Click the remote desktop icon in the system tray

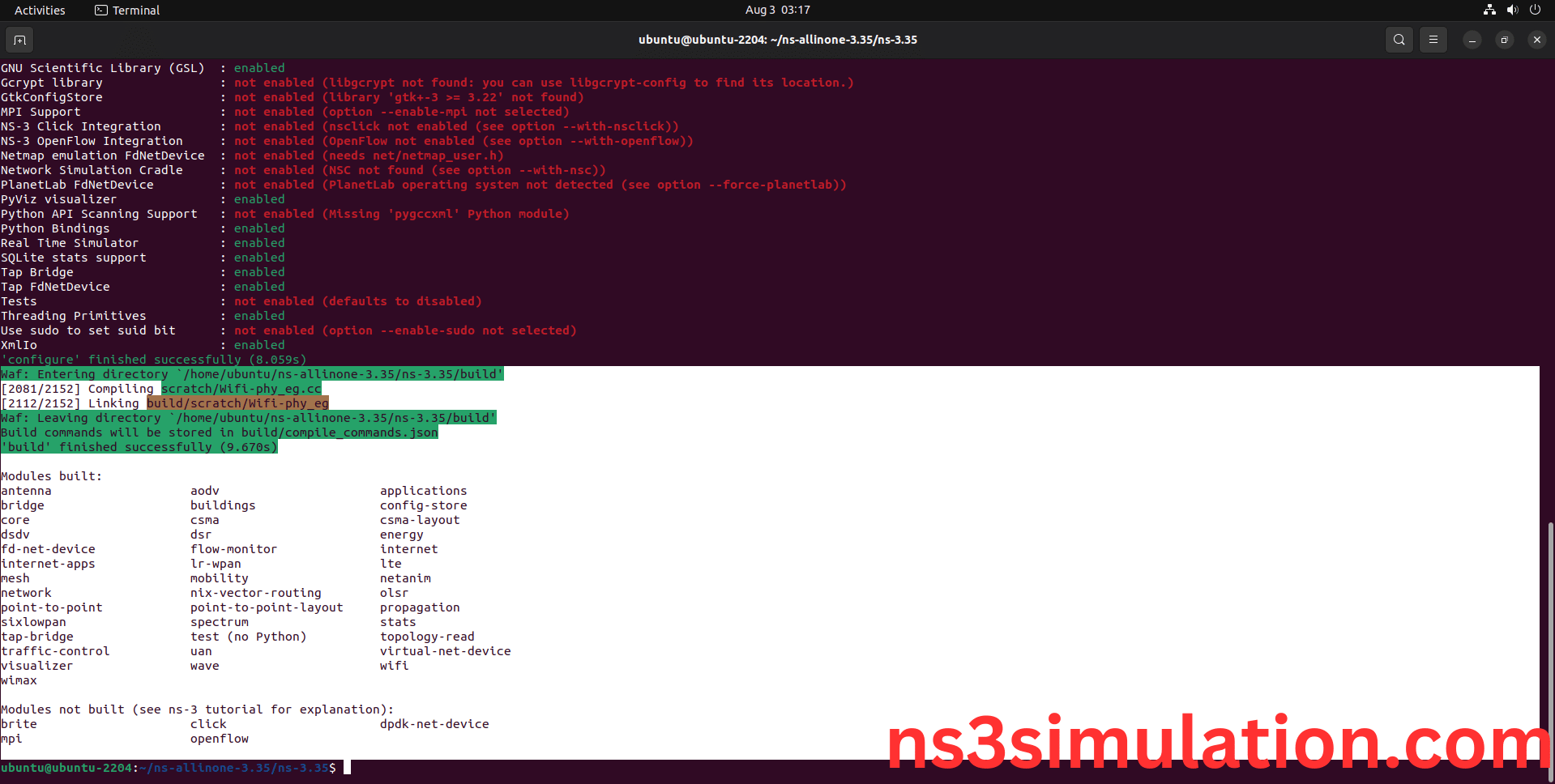(1489, 10)
